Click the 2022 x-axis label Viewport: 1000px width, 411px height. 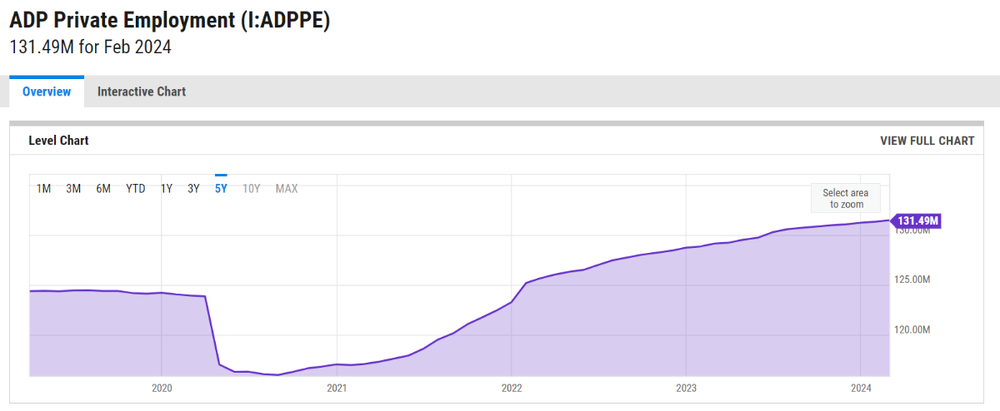(511, 387)
